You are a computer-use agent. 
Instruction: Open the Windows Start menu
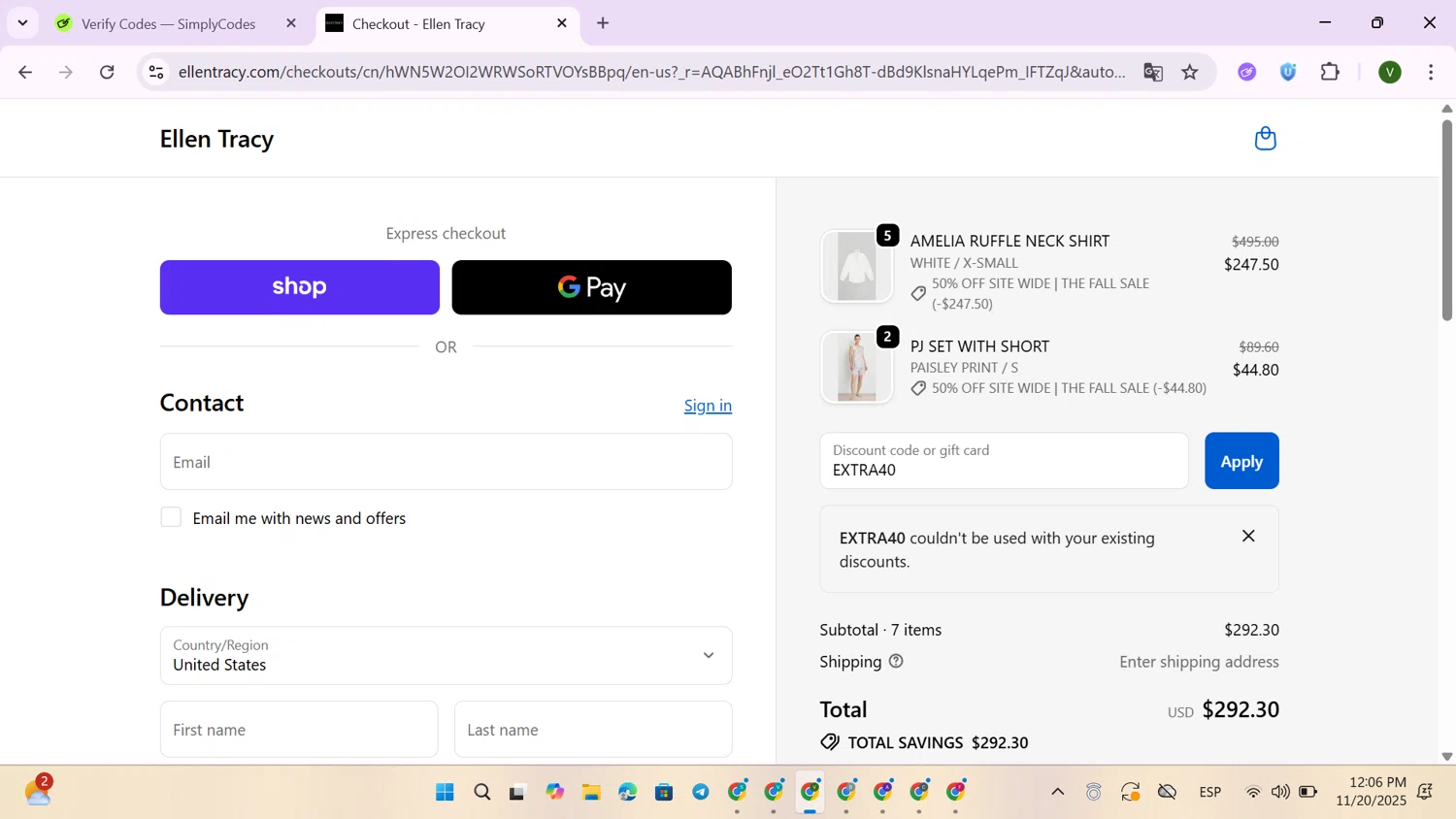pyautogui.click(x=445, y=792)
